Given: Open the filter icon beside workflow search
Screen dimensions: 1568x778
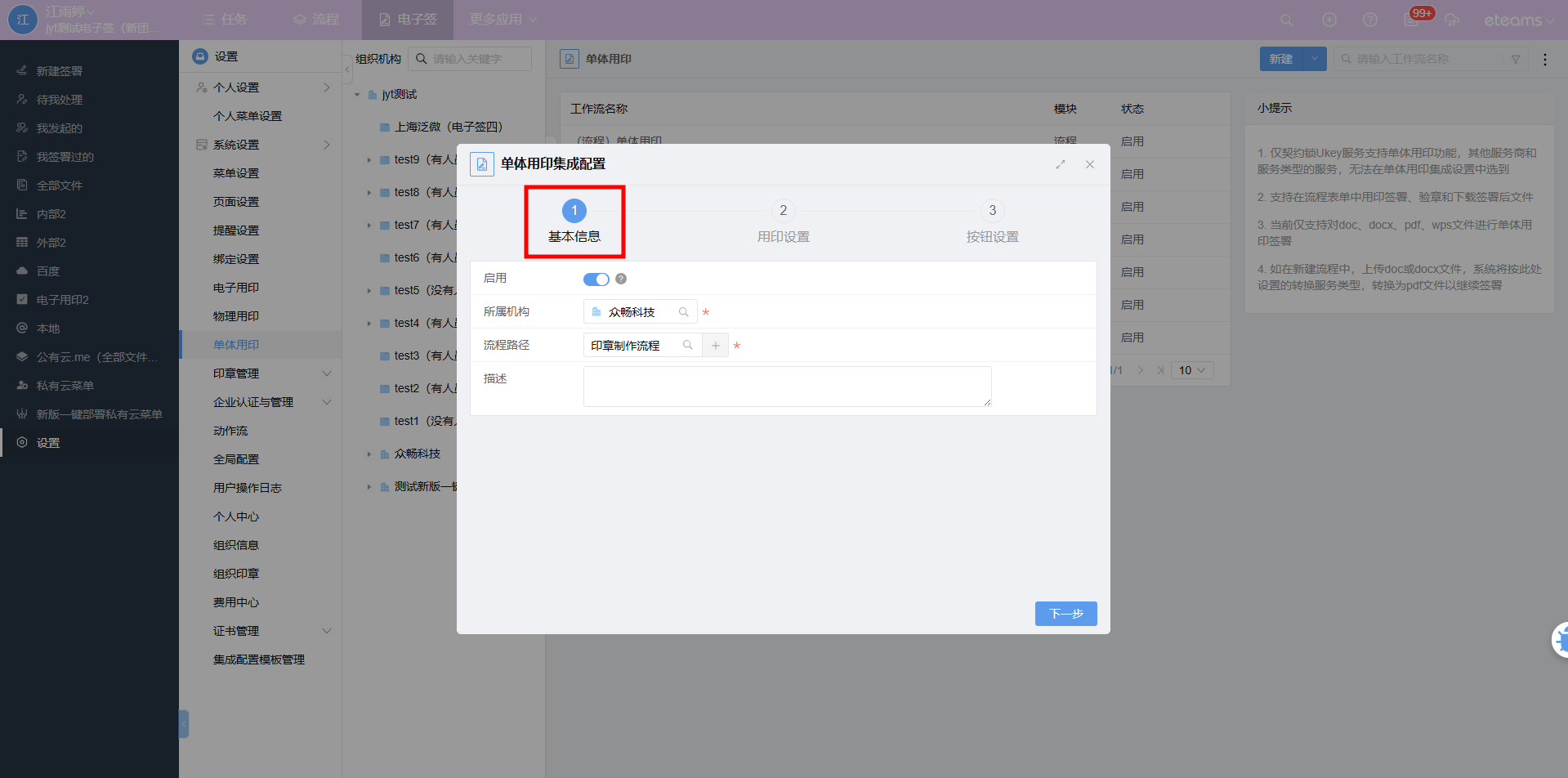Looking at the screenshot, I should [1516, 60].
